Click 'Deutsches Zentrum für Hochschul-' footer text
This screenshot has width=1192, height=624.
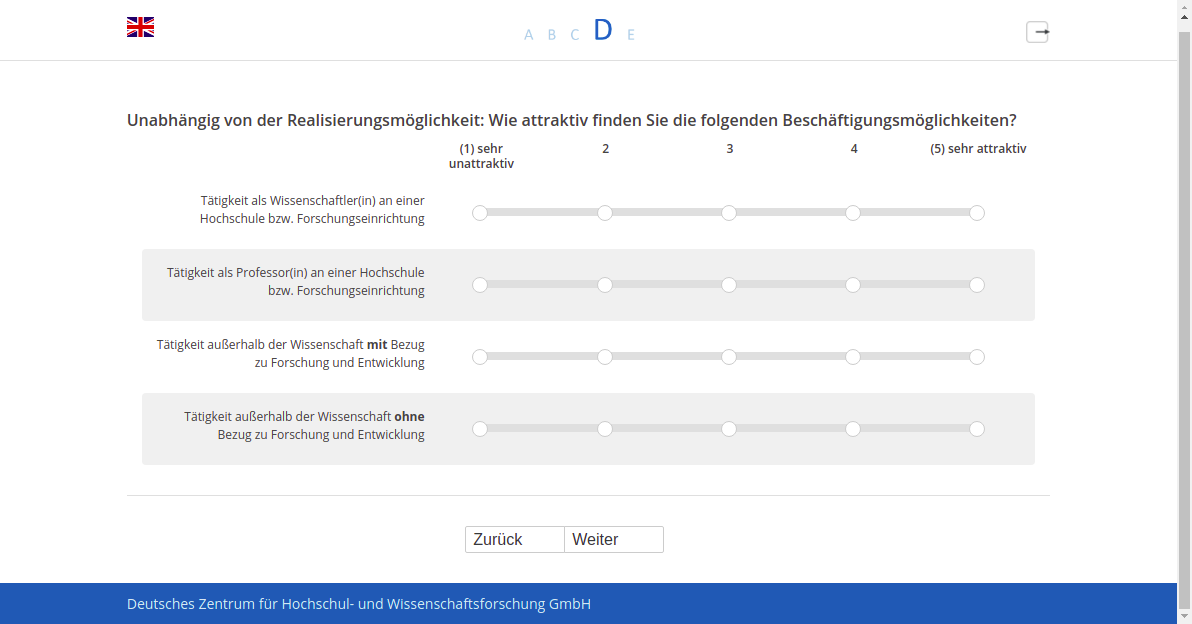(x=359, y=604)
